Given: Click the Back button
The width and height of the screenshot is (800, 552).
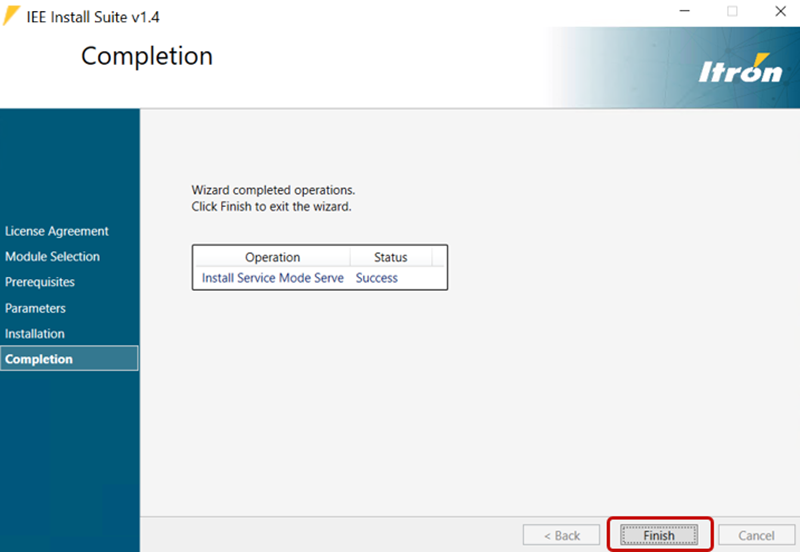Looking at the screenshot, I should tap(561, 535).
